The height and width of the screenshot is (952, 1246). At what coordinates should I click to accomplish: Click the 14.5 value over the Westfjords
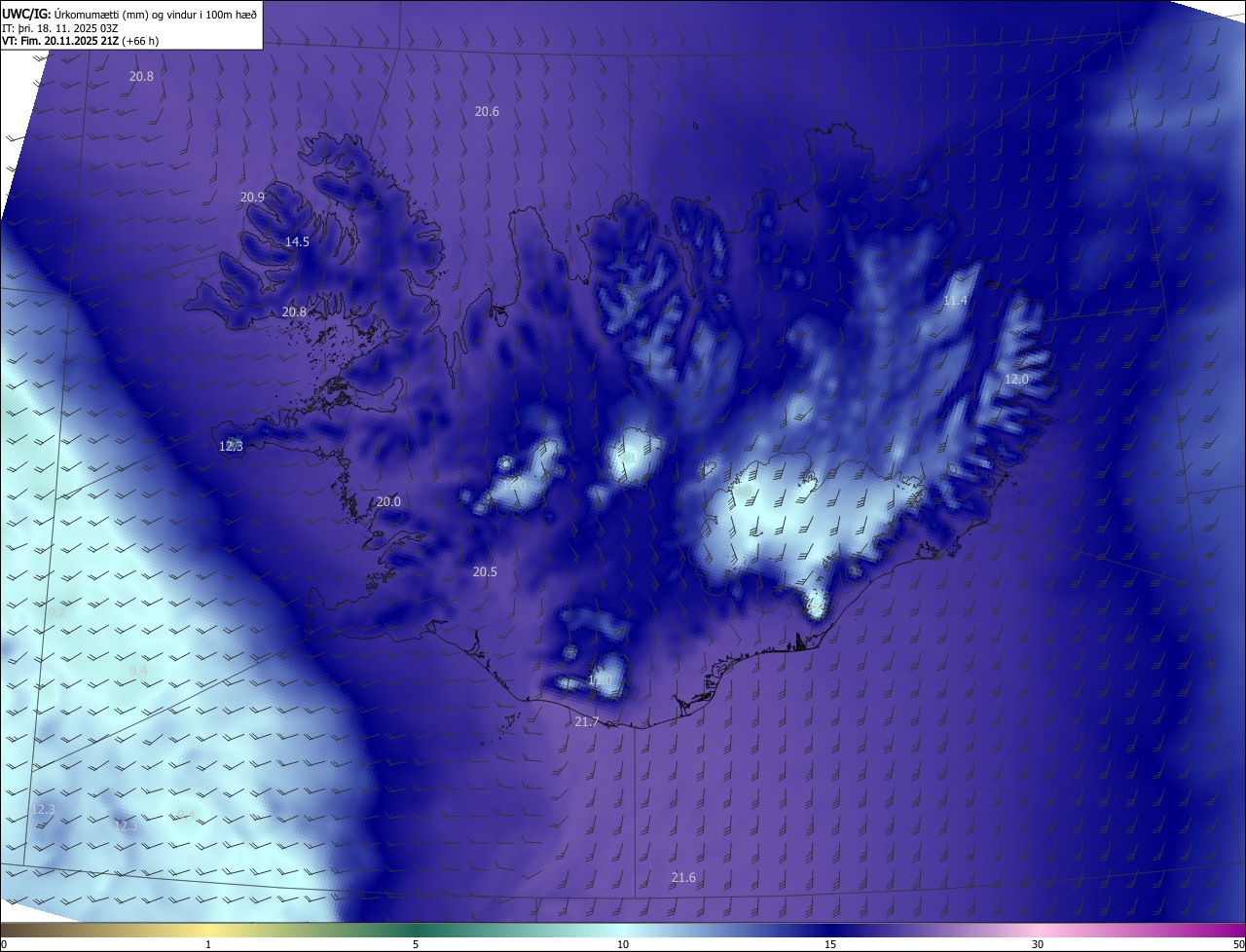point(297,241)
